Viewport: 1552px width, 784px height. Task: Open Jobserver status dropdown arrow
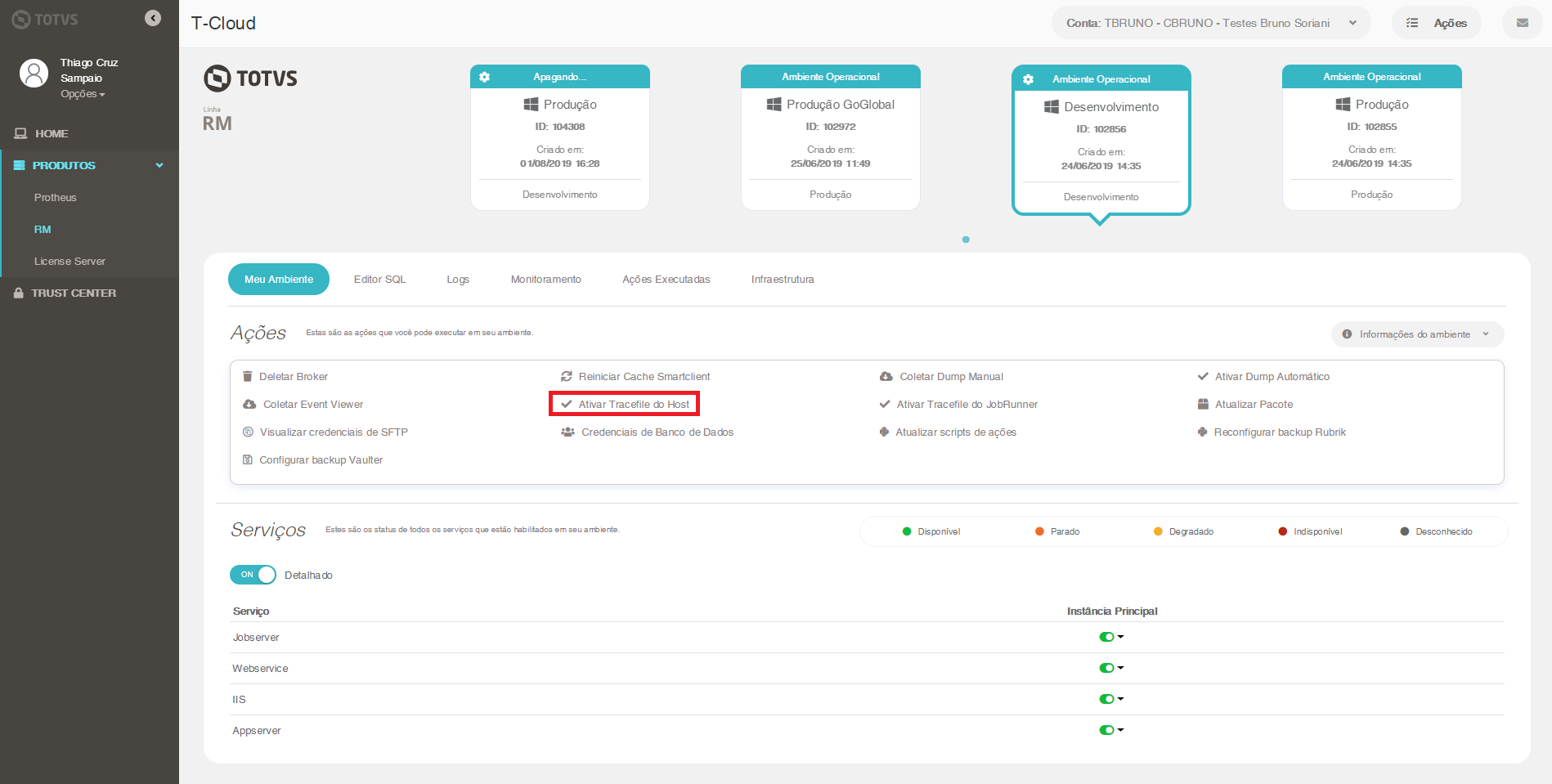pos(1121,637)
